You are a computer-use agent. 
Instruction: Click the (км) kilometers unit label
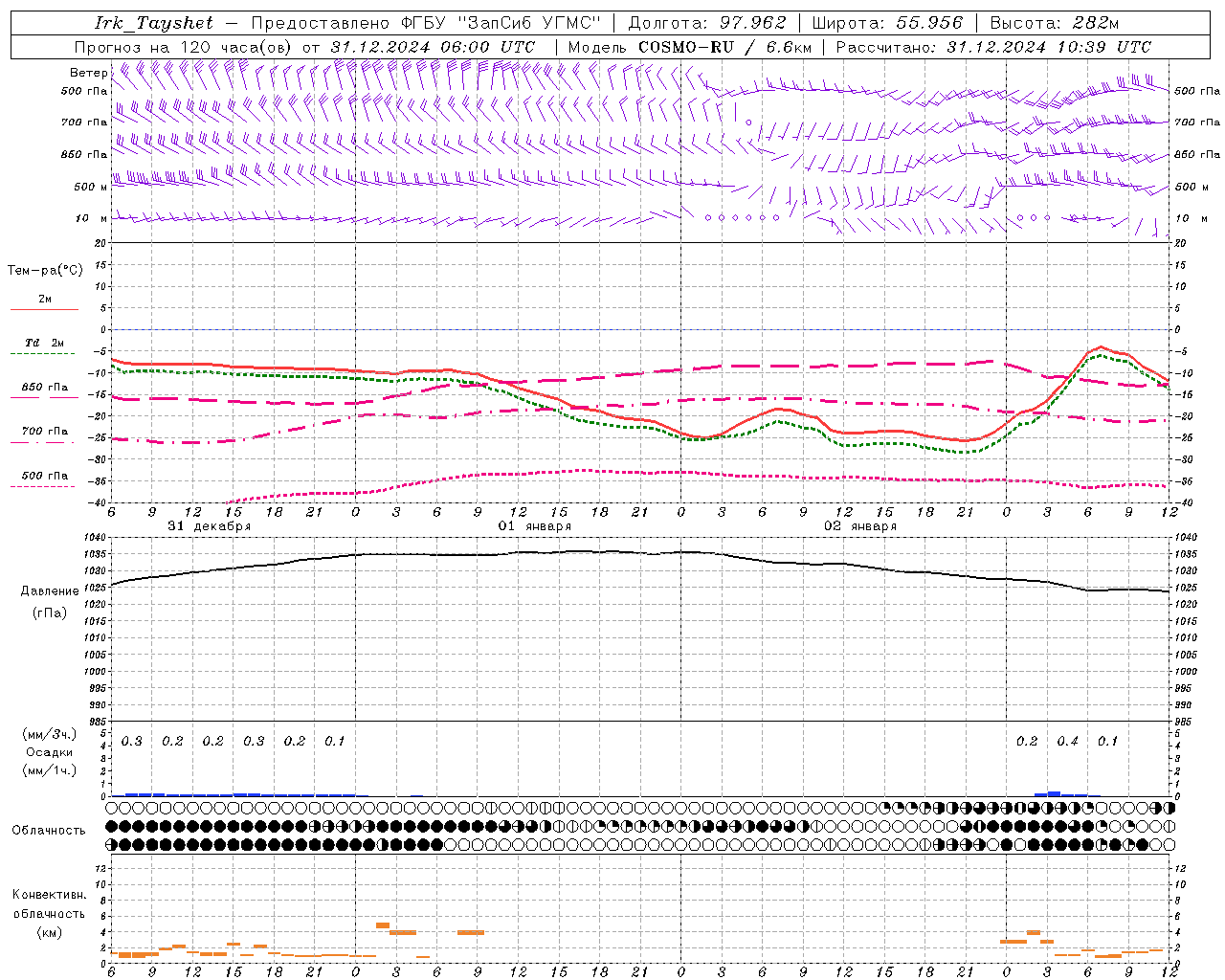(50, 932)
